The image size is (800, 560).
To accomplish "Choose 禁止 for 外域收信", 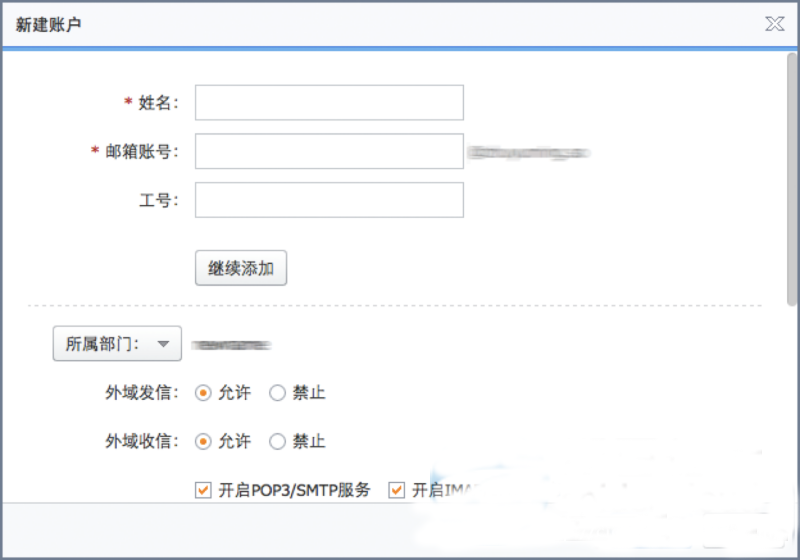I will (x=278, y=441).
